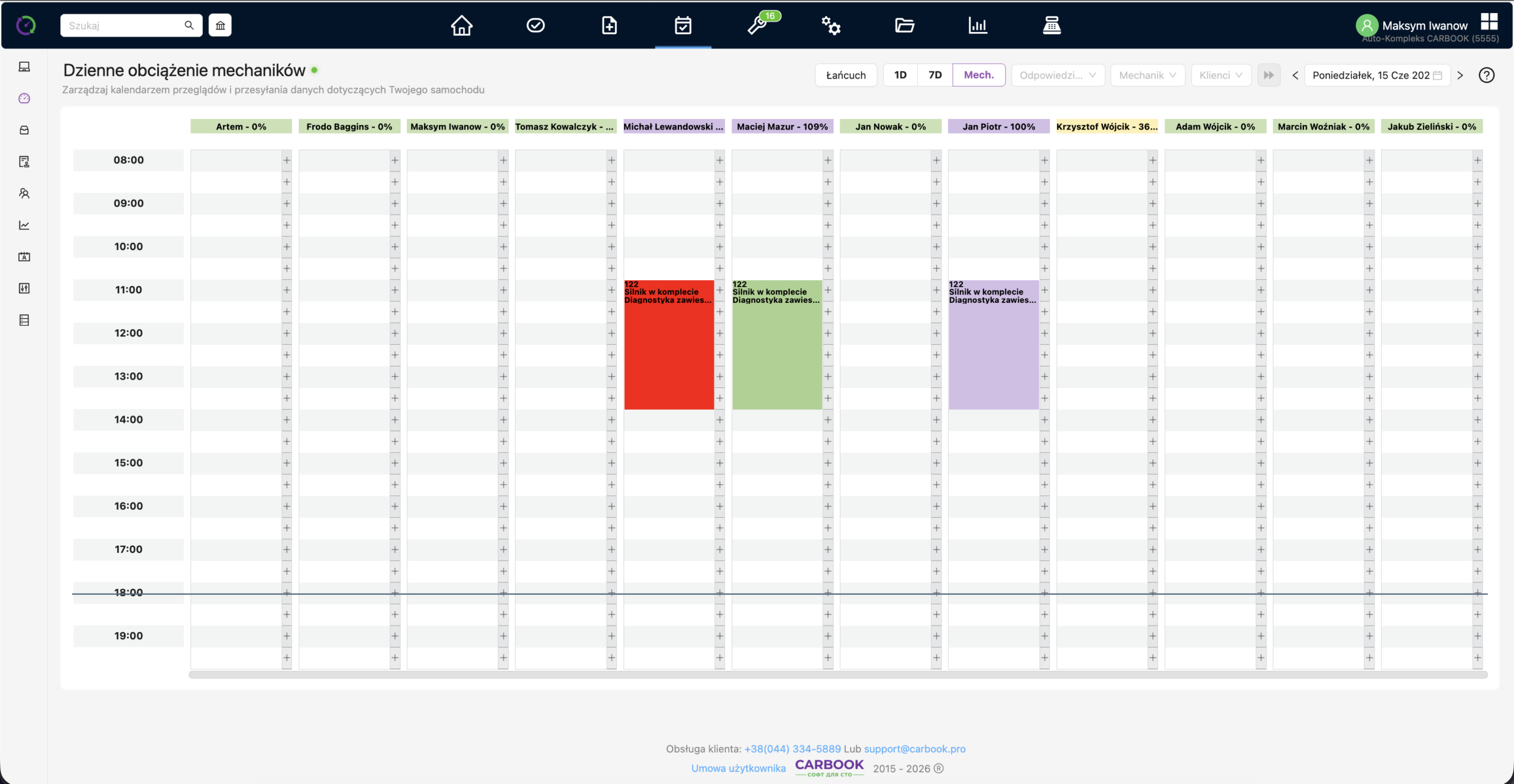Select the Mech. view mode
1514x784 pixels.
point(979,75)
